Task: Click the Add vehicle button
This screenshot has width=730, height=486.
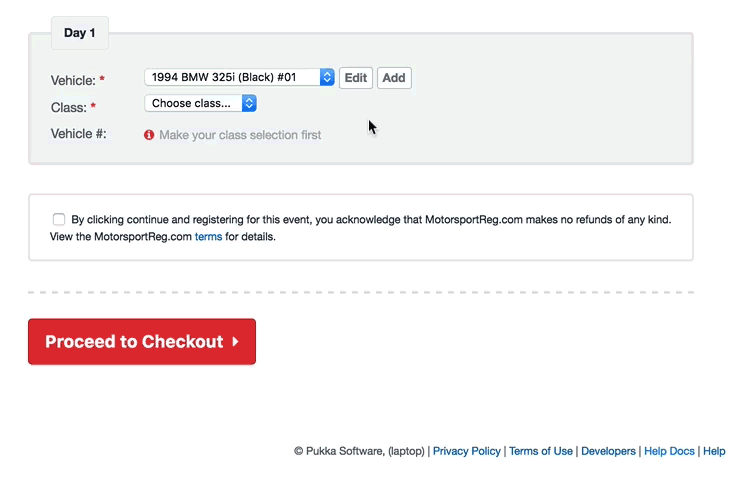Action: coord(394,78)
